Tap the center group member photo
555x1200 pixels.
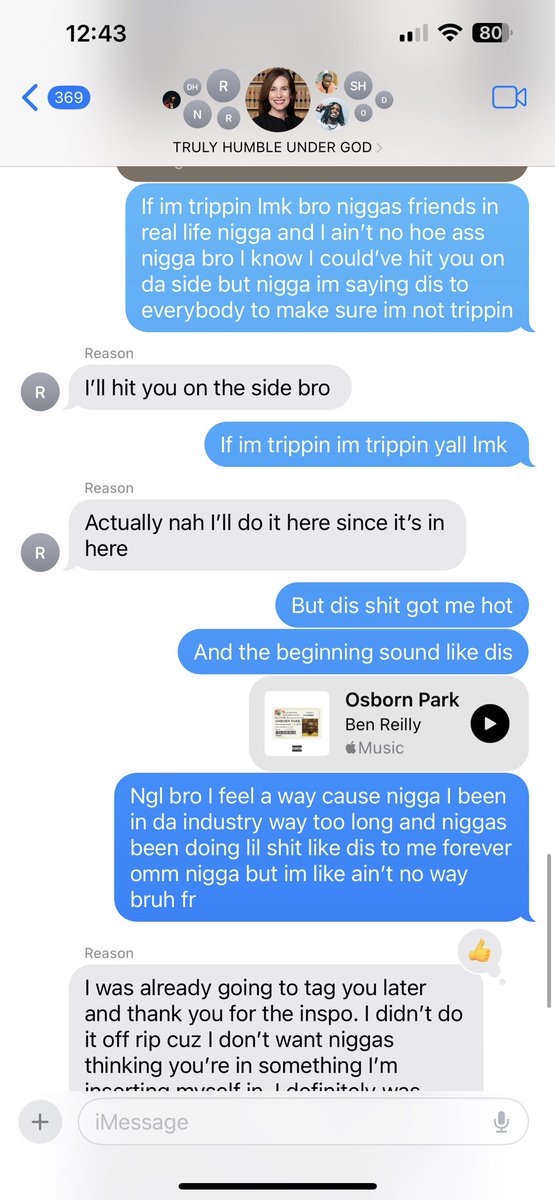click(278, 99)
